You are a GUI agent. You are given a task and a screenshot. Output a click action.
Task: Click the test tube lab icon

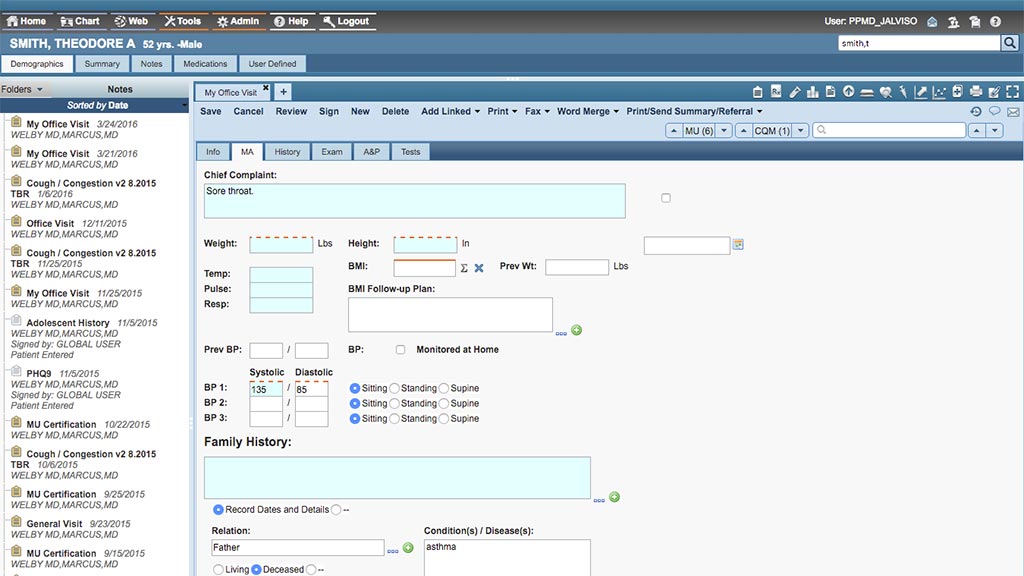point(795,92)
